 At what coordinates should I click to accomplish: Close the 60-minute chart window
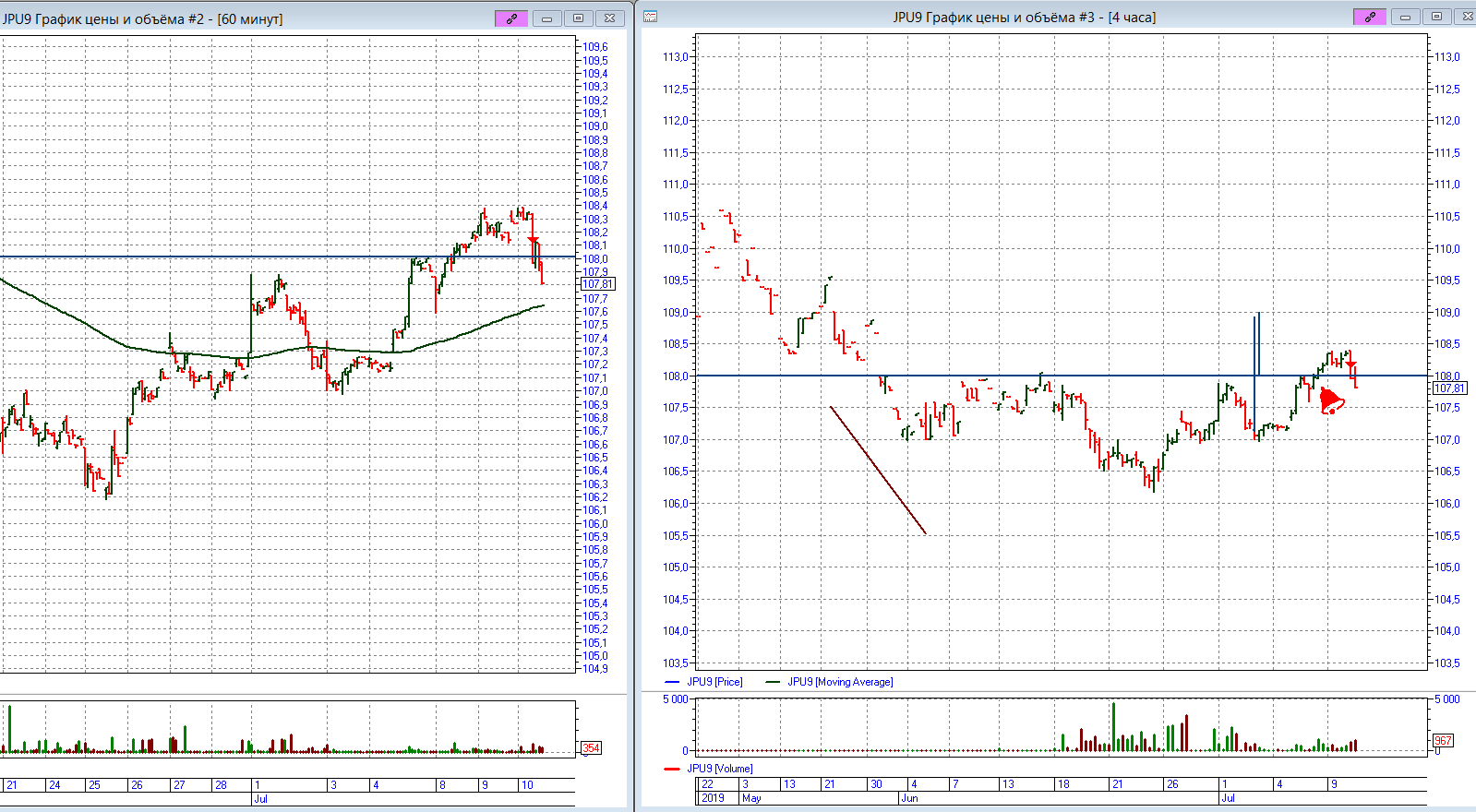coord(609,18)
